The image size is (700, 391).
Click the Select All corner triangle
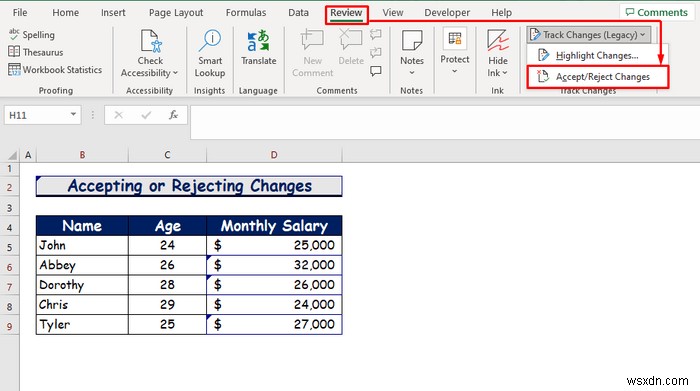(12, 155)
